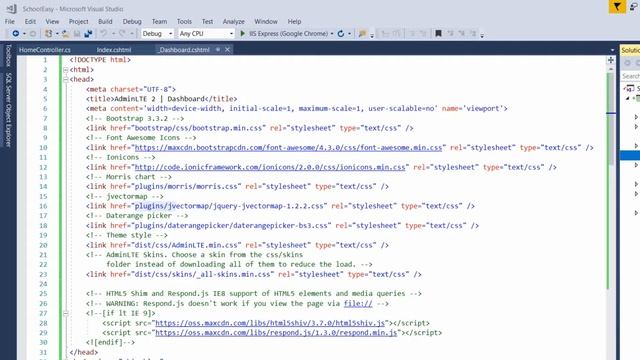Click the Visual Studio logo icon
The width and height of the screenshot is (640, 360).
[x=11, y=9]
